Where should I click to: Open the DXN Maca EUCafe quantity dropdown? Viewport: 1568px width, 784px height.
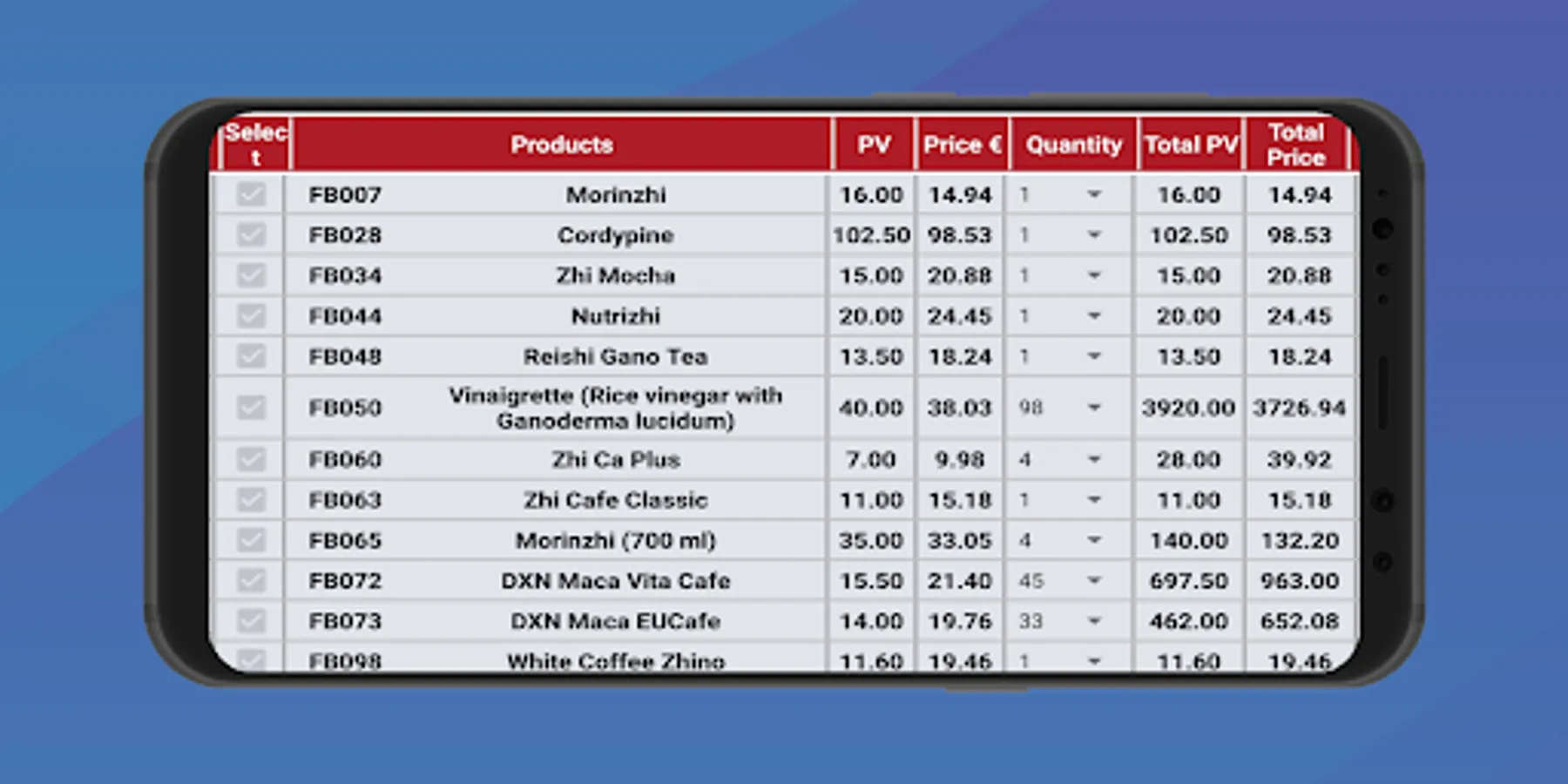[1068, 621]
